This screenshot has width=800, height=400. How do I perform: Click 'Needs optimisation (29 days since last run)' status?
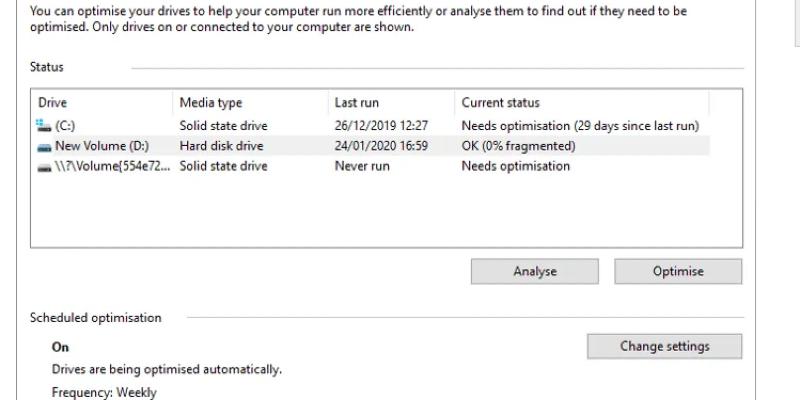[x=580, y=126]
